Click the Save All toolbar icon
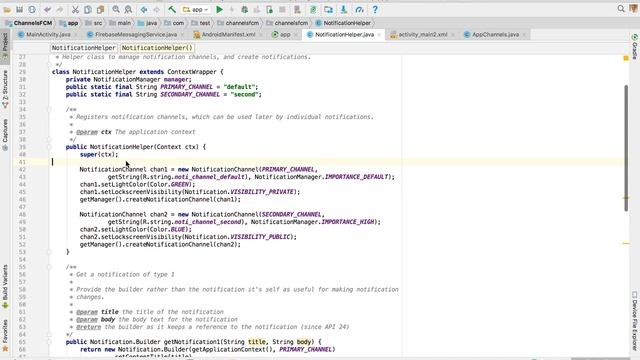This screenshot has width=640, height=360. 19,9
